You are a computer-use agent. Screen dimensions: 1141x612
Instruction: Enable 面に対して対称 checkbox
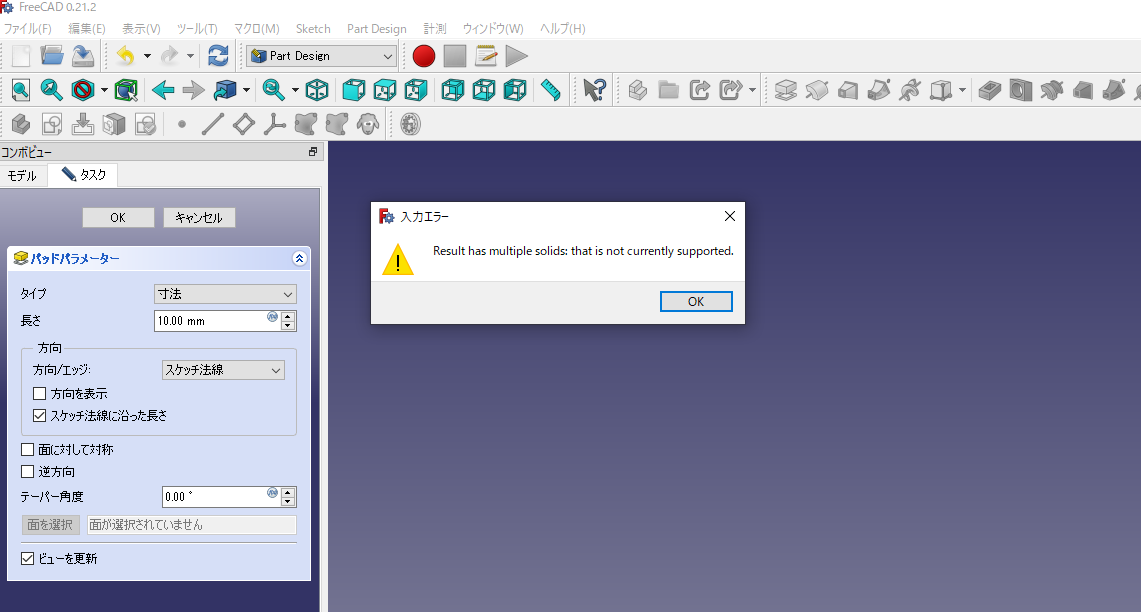(x=28, y=450)
